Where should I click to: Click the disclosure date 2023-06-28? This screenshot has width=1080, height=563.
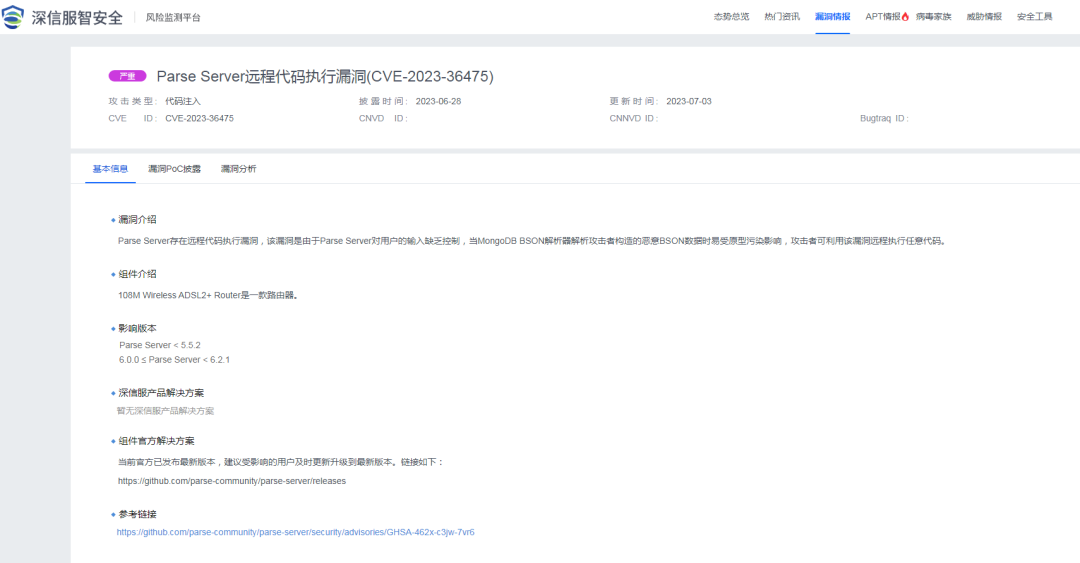click(x=438, y=101)
